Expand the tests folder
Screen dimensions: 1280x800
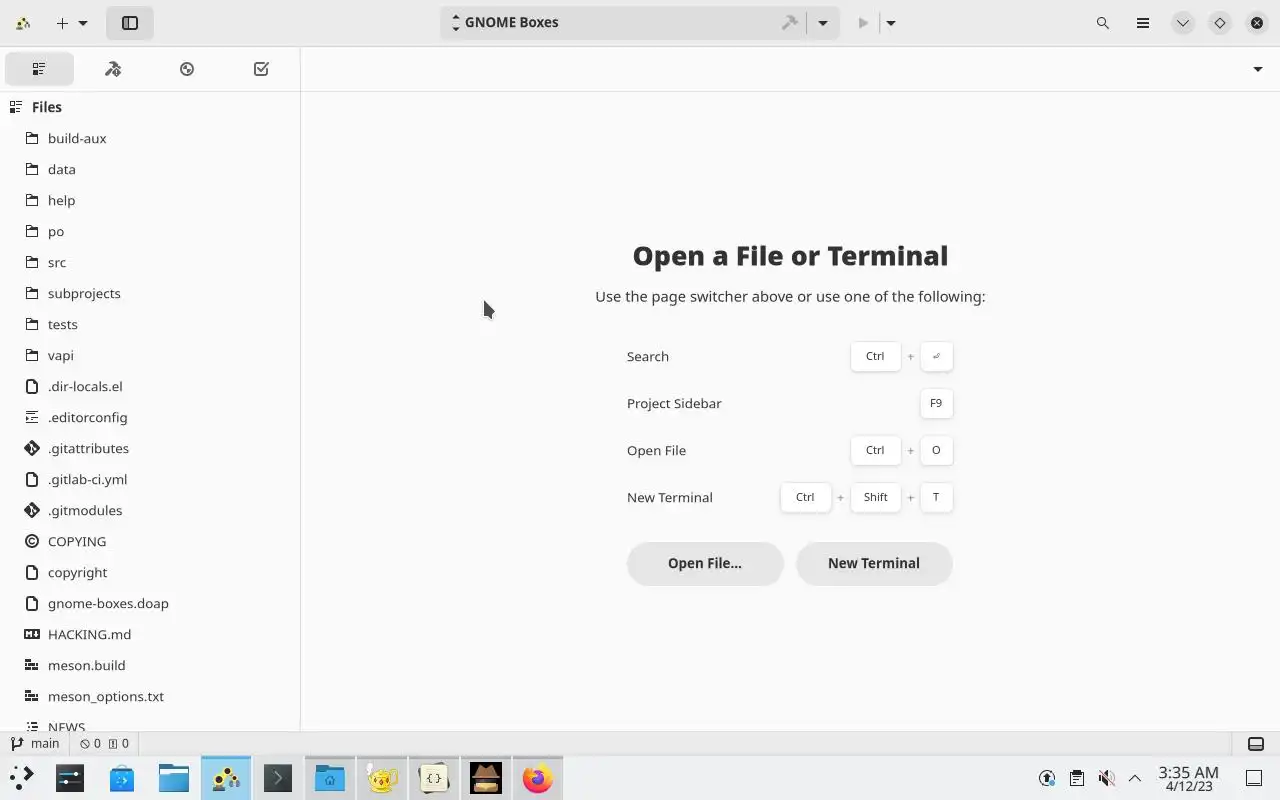coord(150,324)
